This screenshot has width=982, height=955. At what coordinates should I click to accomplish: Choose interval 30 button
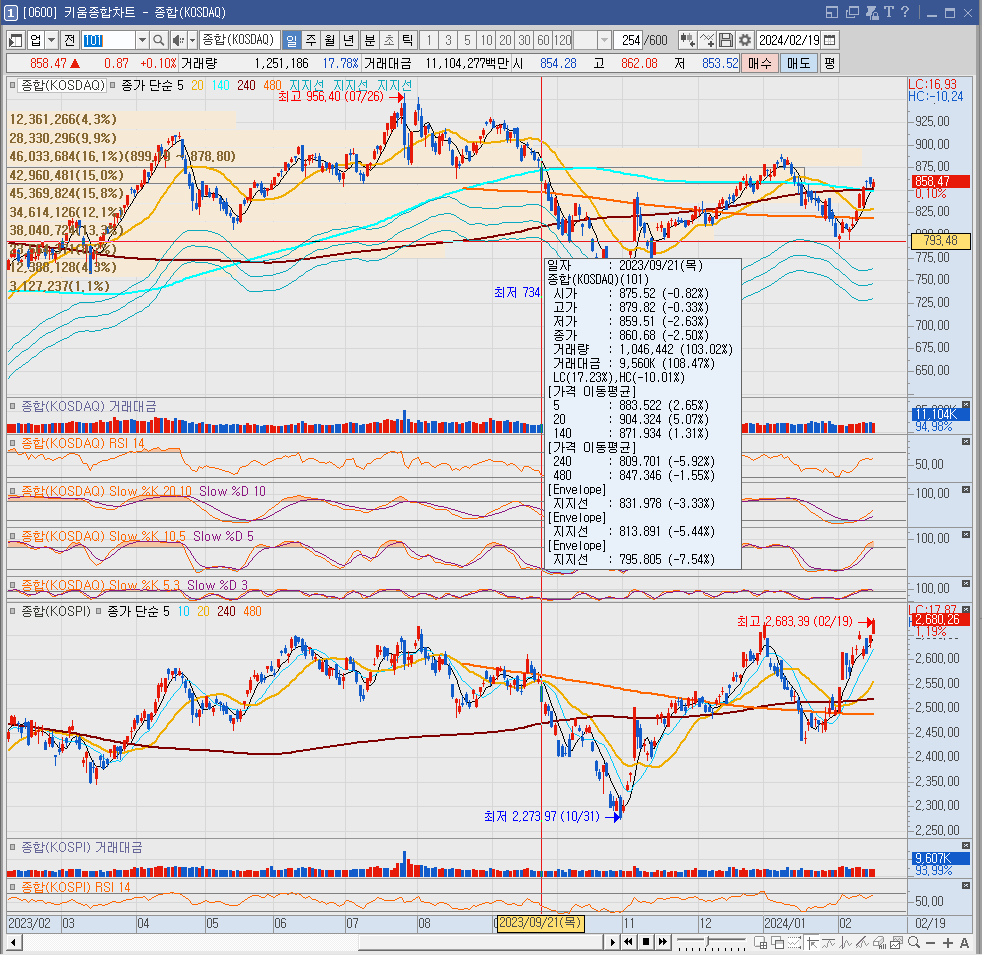[x=524, y=41]
